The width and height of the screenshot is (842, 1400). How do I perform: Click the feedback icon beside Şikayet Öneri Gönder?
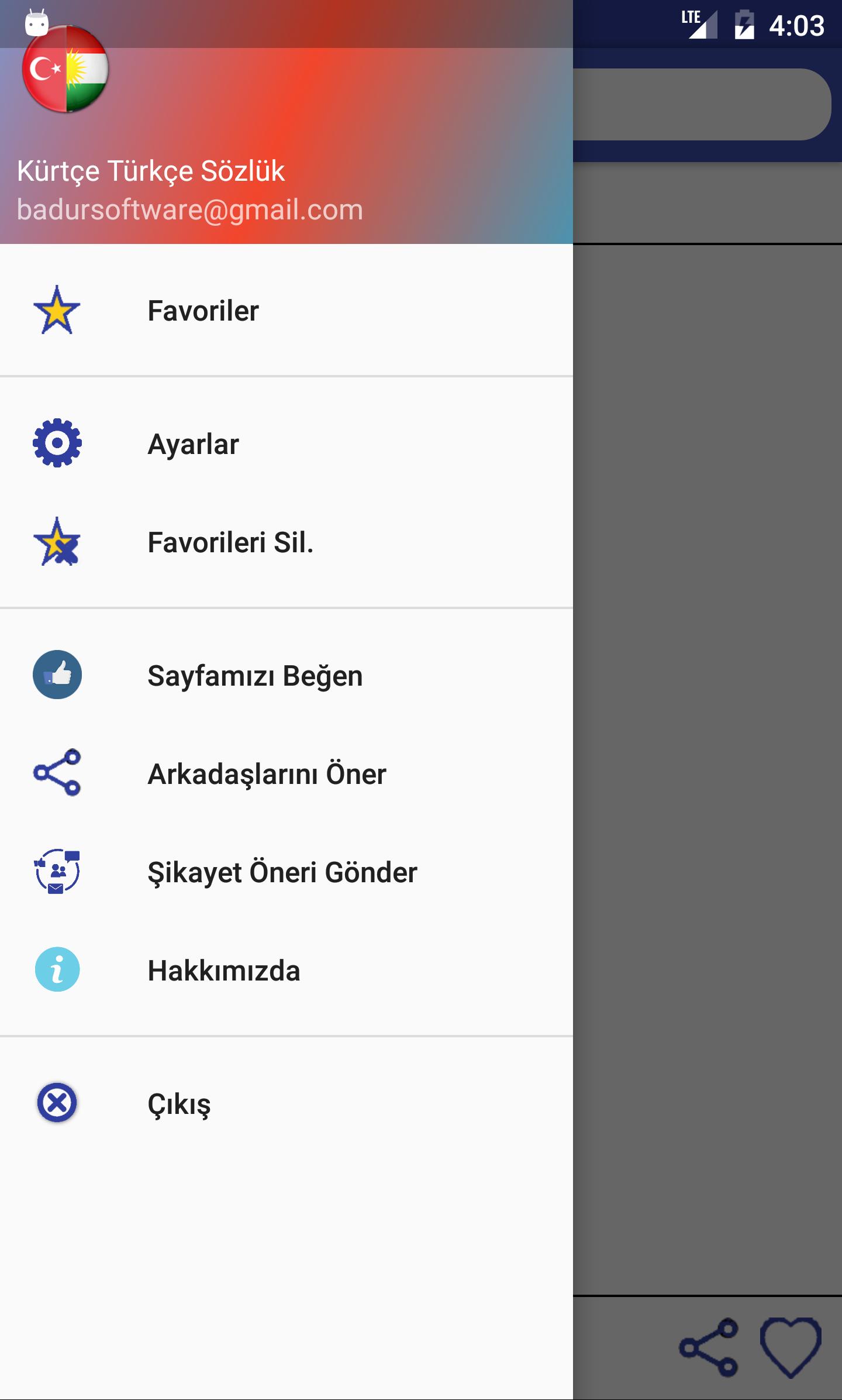point(57,871)
